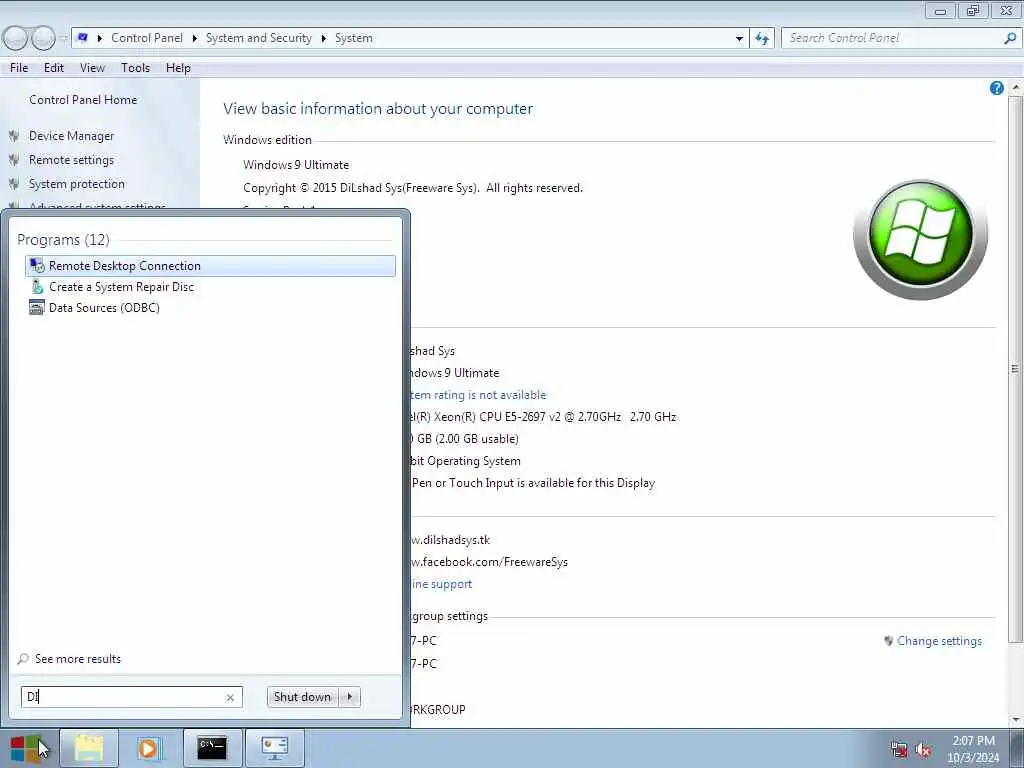Click the refresh button next to address bar
The width and height of the screenshot is (1024, 768).
coord(761,39)
